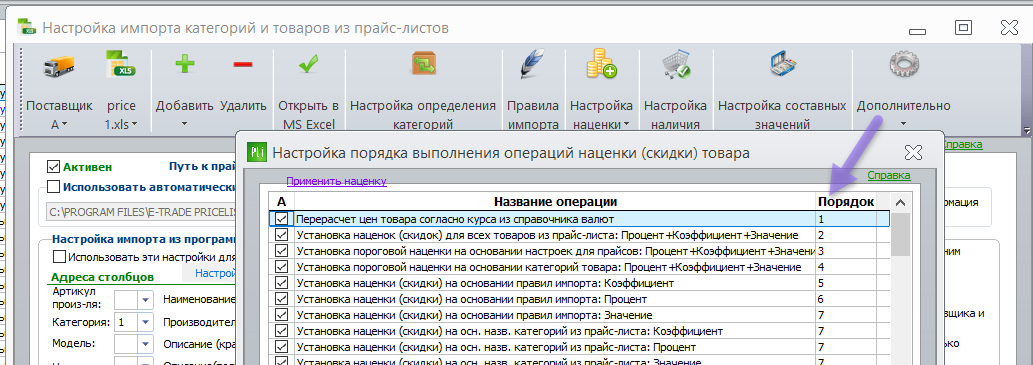Click the Порядок column header
The height and width of the screenshot is (365, 1033).
click(x=846, y=202)
